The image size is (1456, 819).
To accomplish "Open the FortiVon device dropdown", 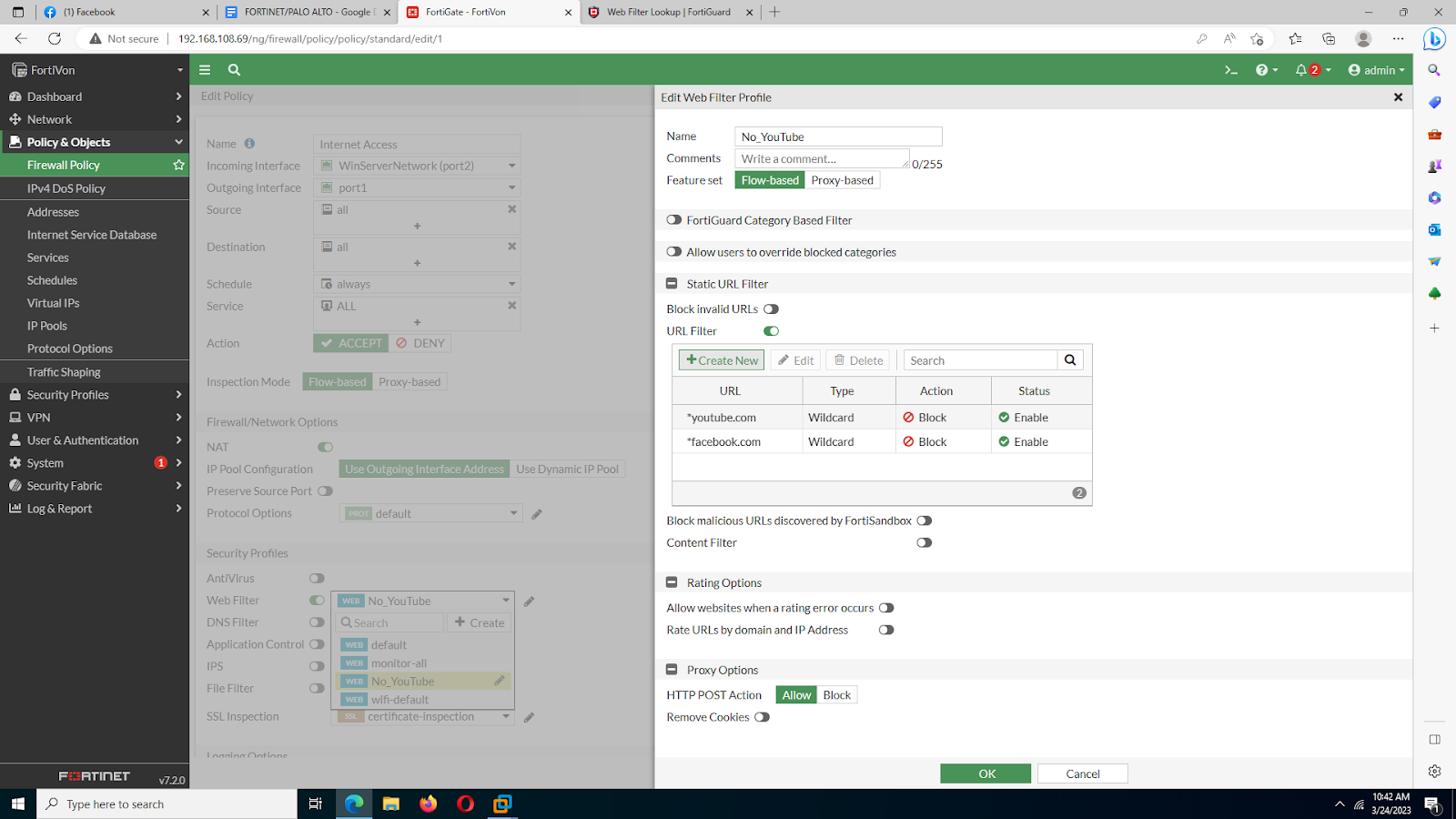I will [x=96, y=70].
